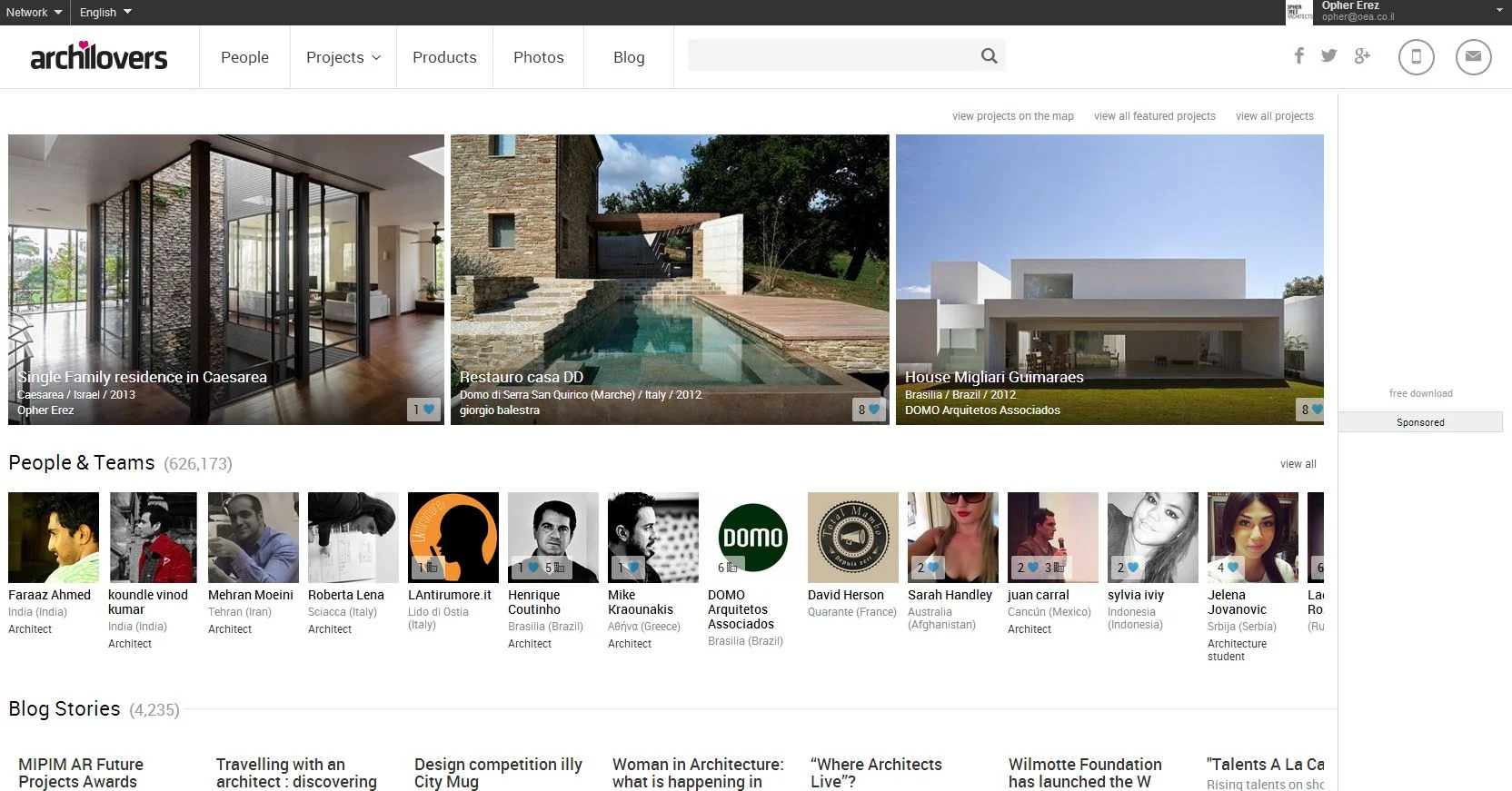The height and width of the screenshot is (791, 1512).
Task: Open the mail envelope icon
Action: pos(1473,56)
